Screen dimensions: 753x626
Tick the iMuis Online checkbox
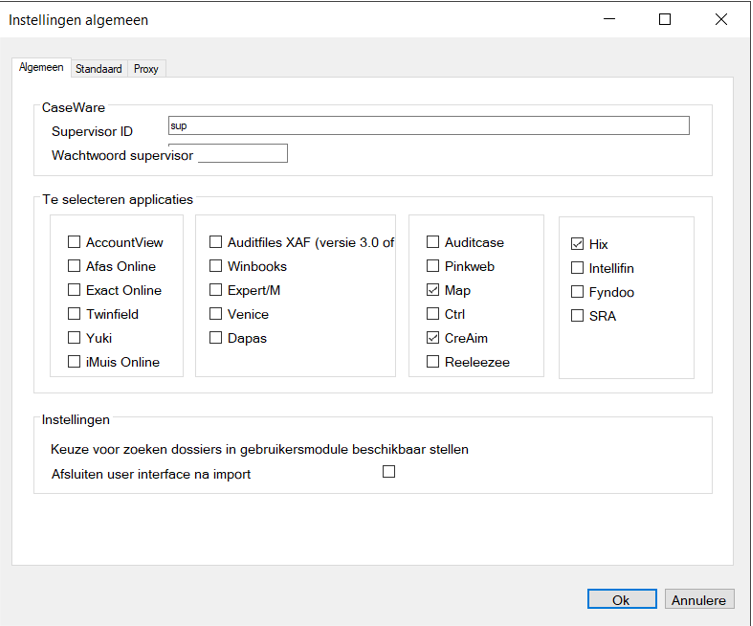pos(74,361)
